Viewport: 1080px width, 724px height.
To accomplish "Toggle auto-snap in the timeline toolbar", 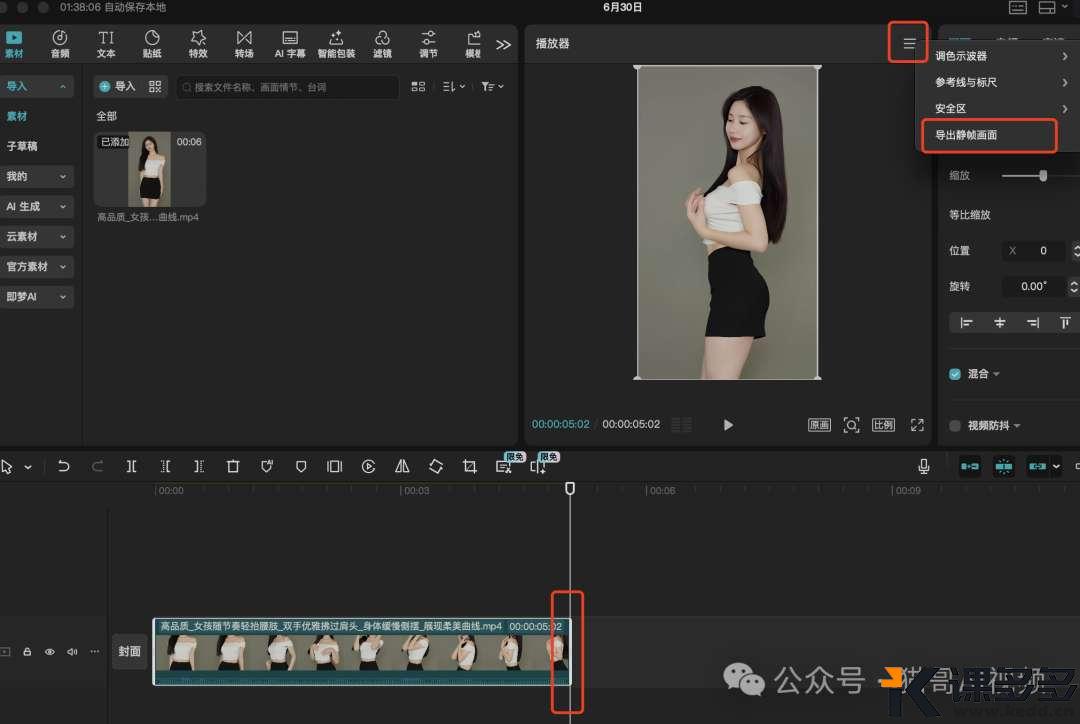I will coord(1004,466).
